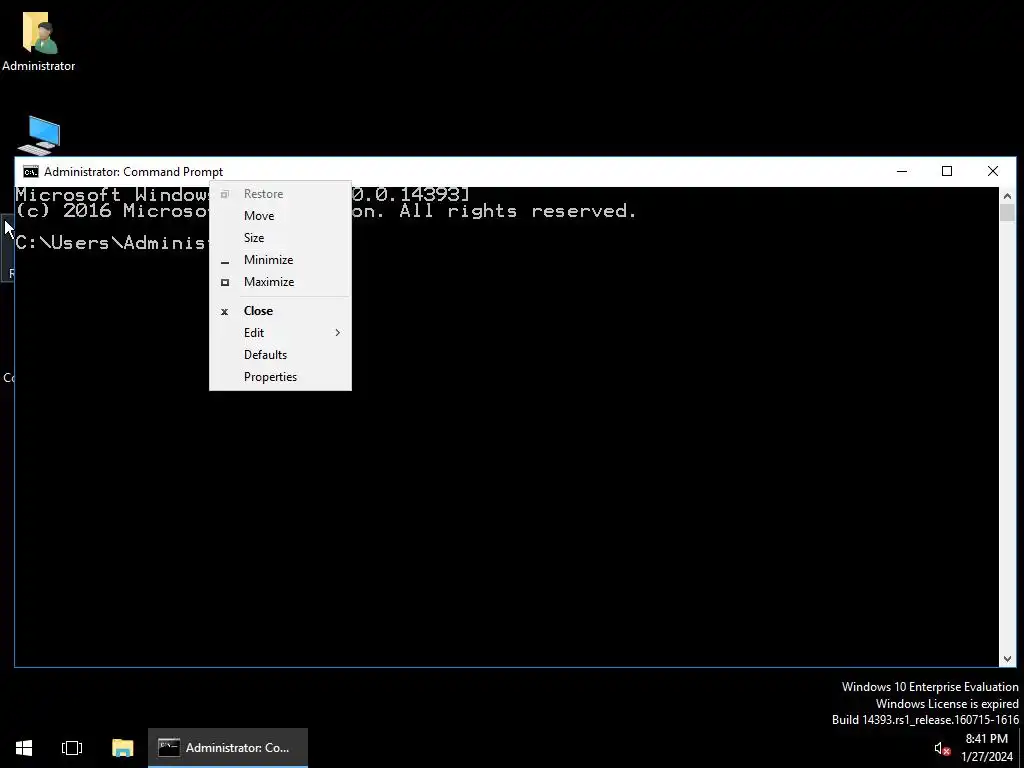Viewport: 1024px width, 768px height.
Task: Expand the Edit submenu arrow
Action: pyautogui.click(x=338, y=333)
